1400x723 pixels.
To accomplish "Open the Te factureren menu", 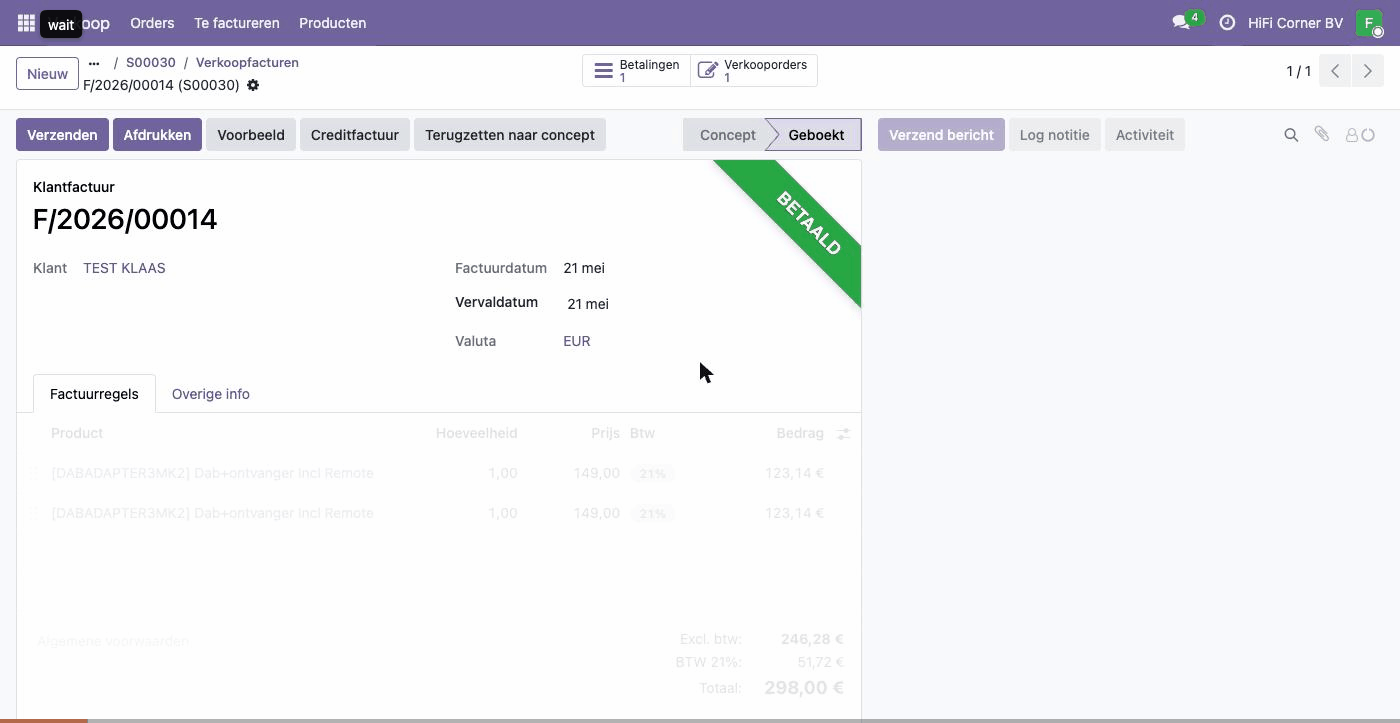I will click(x=237, y=22).
